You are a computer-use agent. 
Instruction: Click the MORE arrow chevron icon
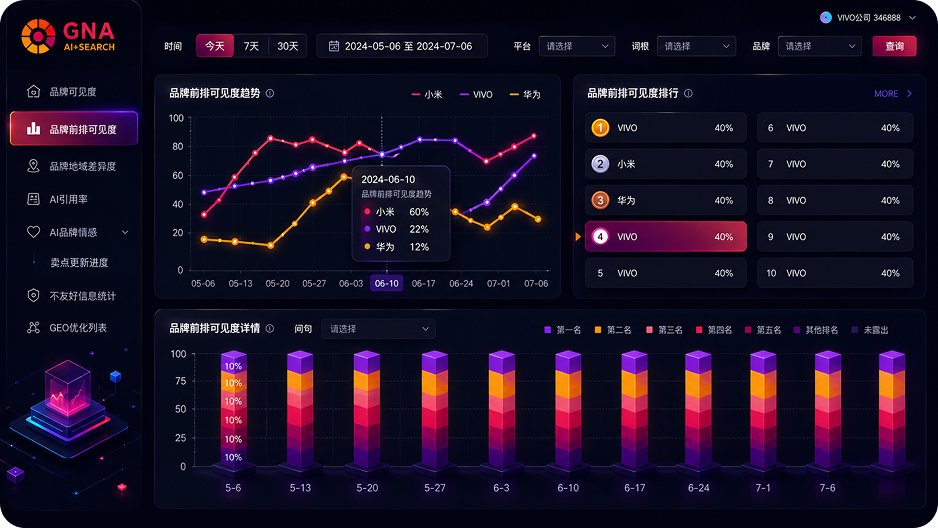click(x=909, y=93)
